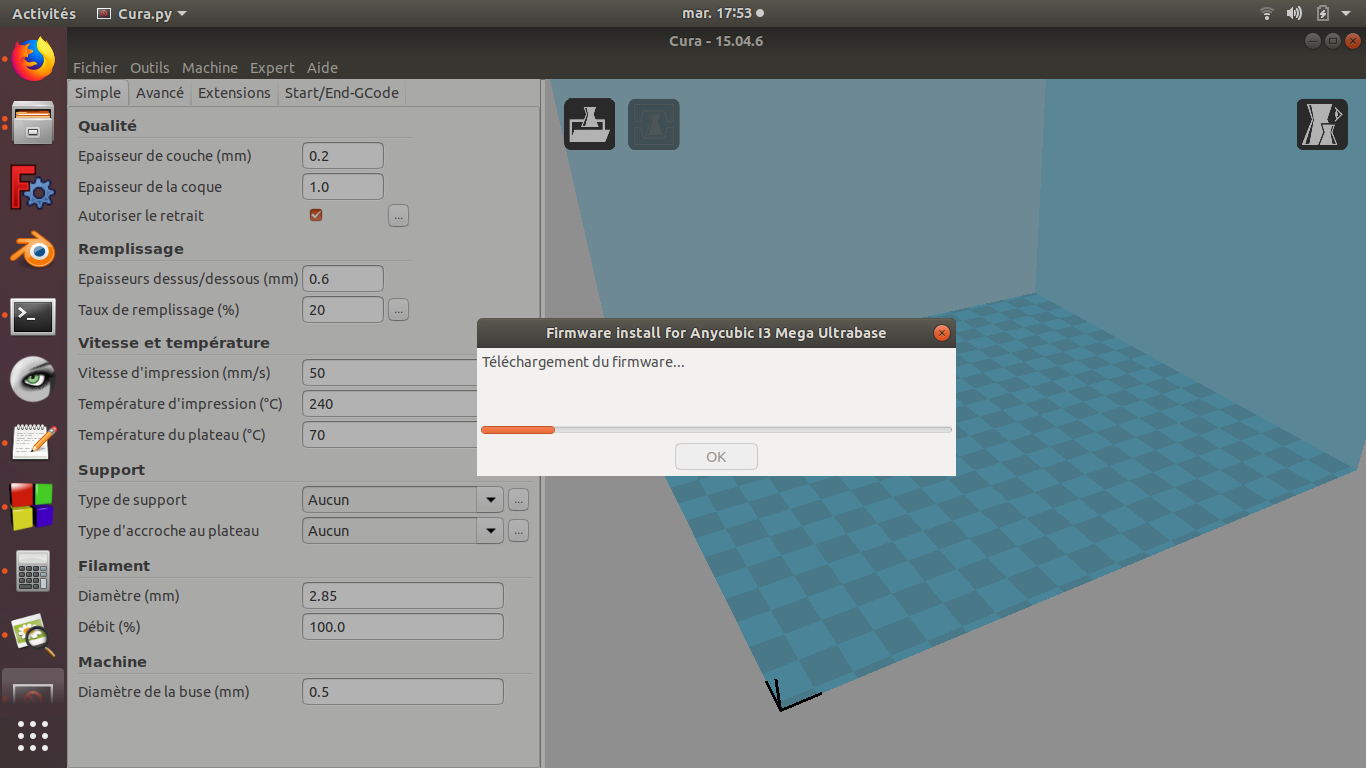Open the Aide menu
Image resolution: width=1366 pixels, height=768 pixels.
(x=322, y=68)
